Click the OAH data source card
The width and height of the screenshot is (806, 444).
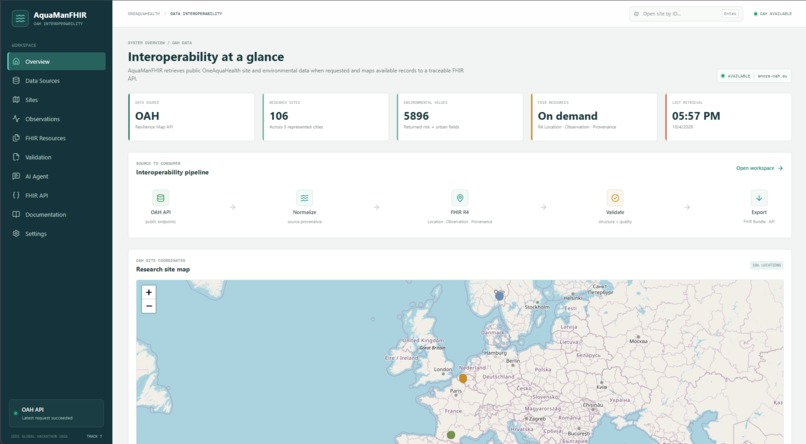click(191, 117)
